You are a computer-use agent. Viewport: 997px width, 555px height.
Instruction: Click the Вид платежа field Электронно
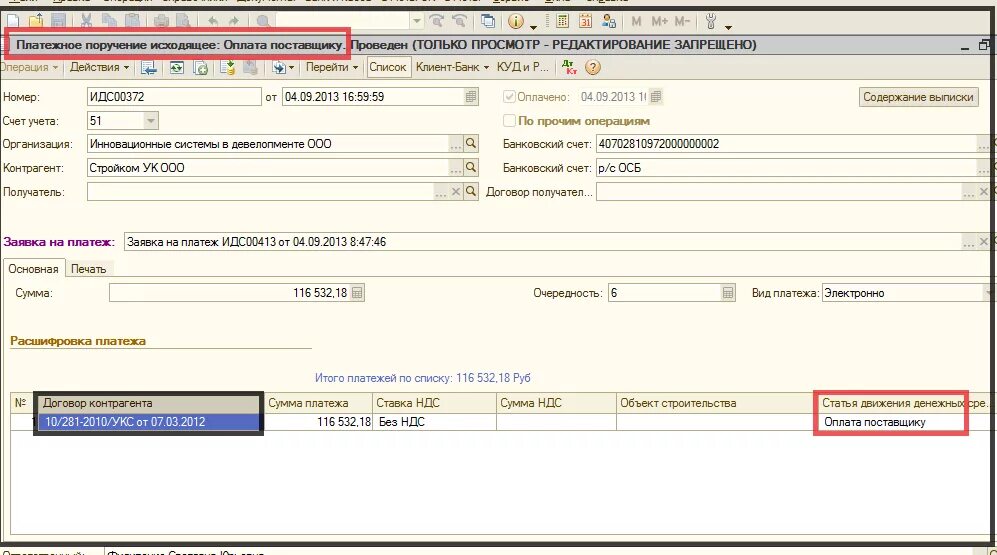click(903, 293)
